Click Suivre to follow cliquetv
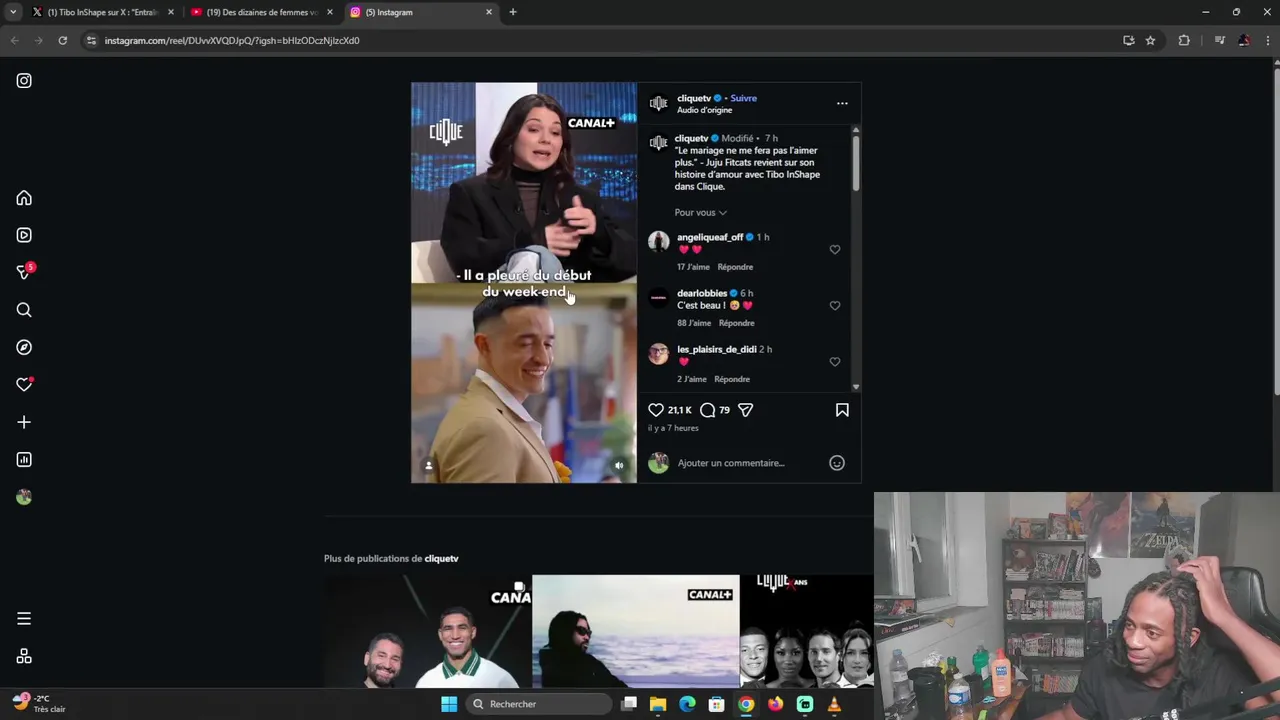This screenshot has height=720, width=1280. coord(743,98)
